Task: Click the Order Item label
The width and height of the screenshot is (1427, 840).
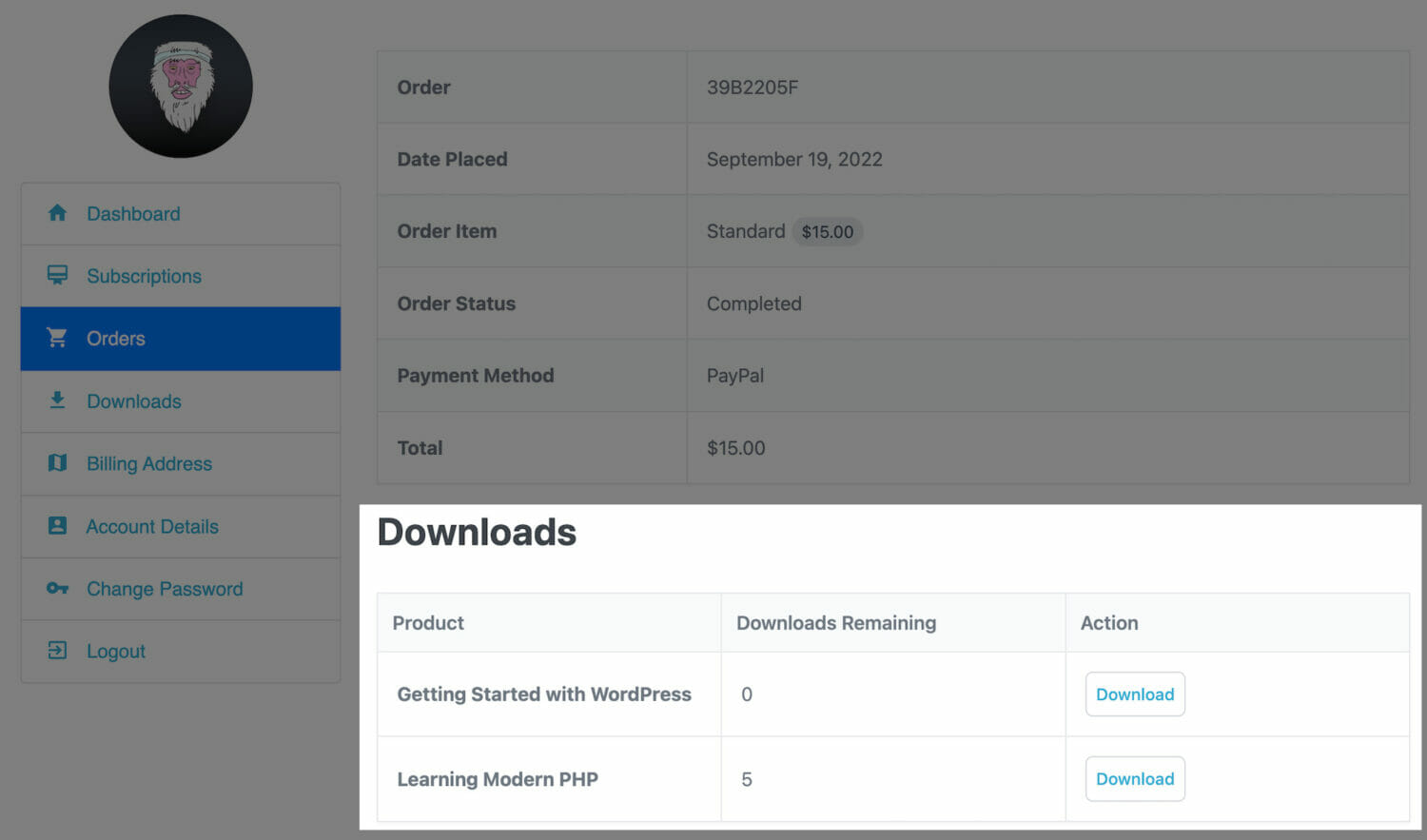Action: [447, 231]
